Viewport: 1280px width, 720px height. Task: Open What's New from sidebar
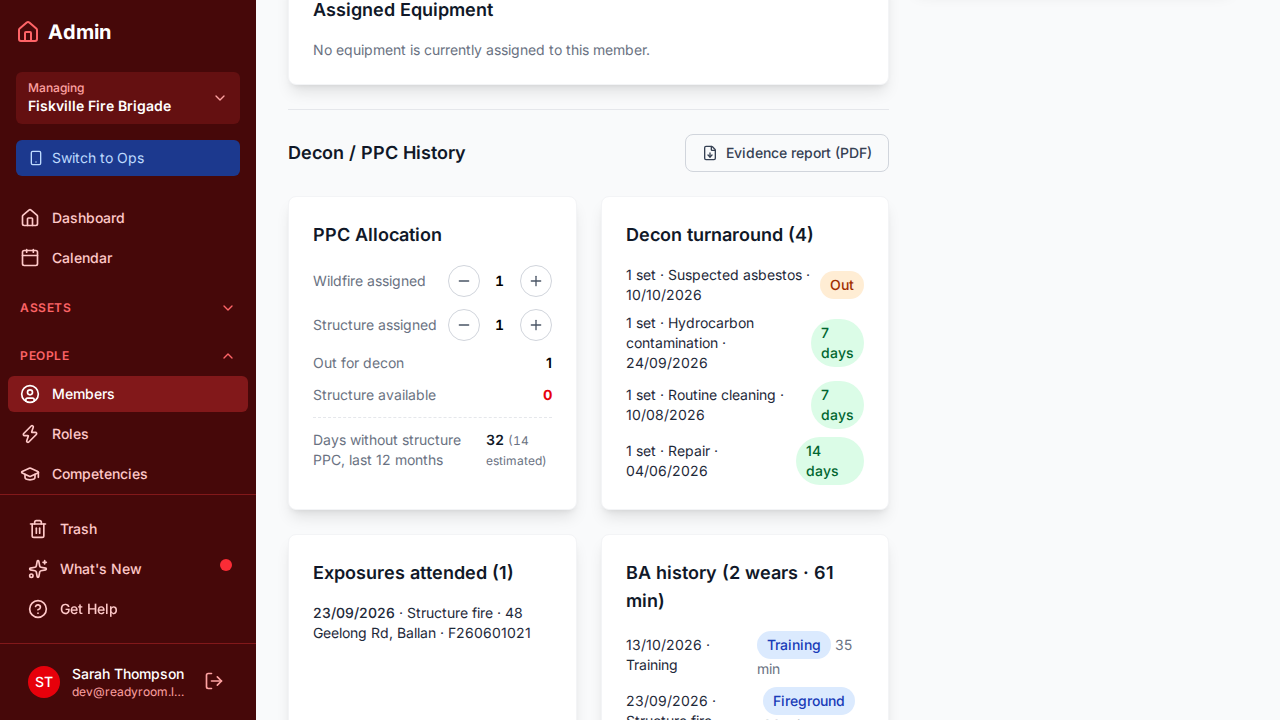point(128,569)
